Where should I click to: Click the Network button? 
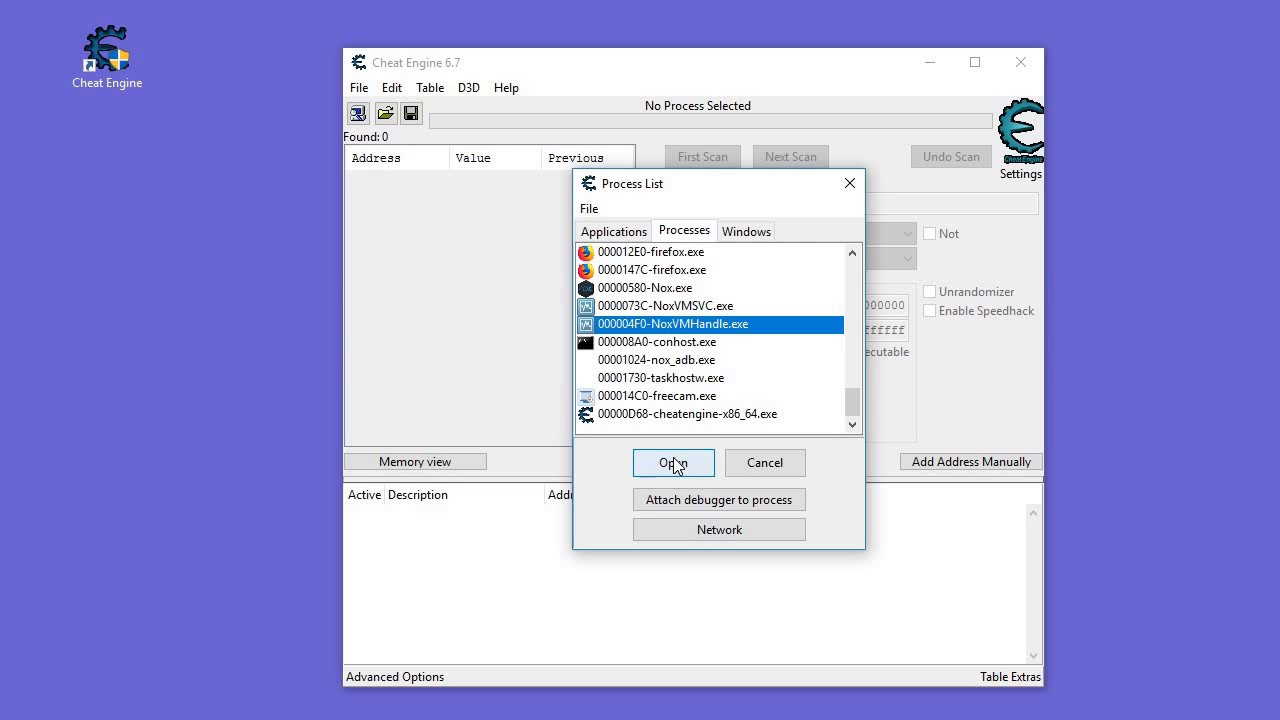coord(719,530)
